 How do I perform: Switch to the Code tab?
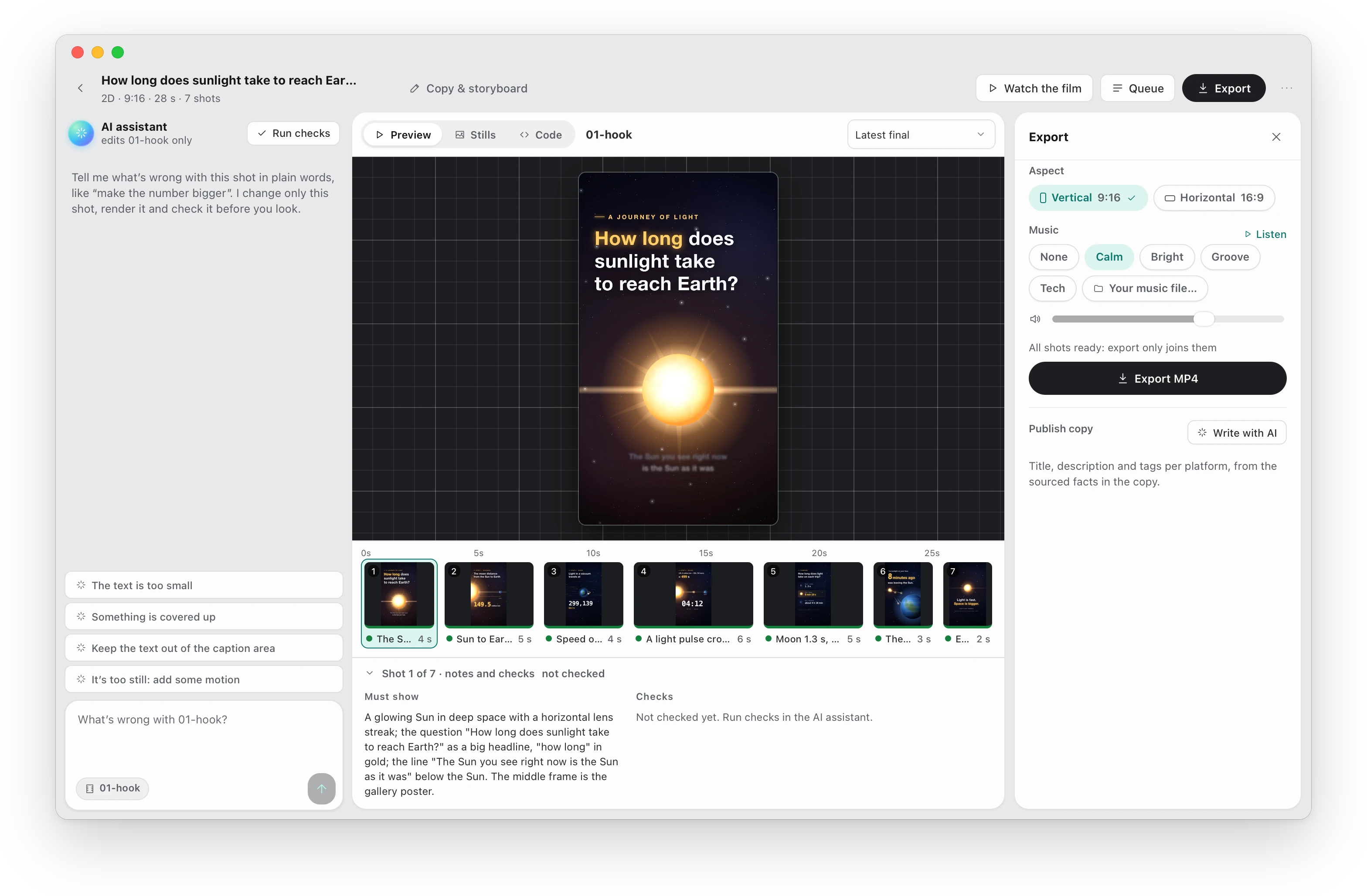pos(541,134)
